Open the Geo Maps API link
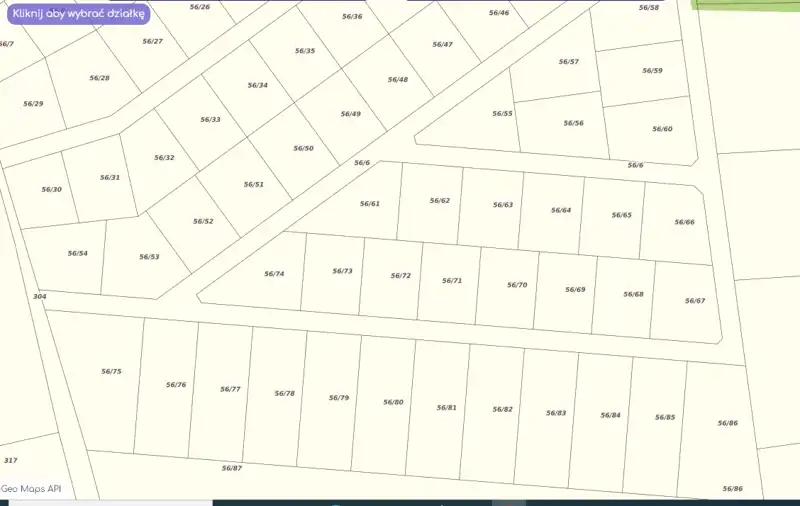Viewport: 800px width, 506px height. click(31, 488)
